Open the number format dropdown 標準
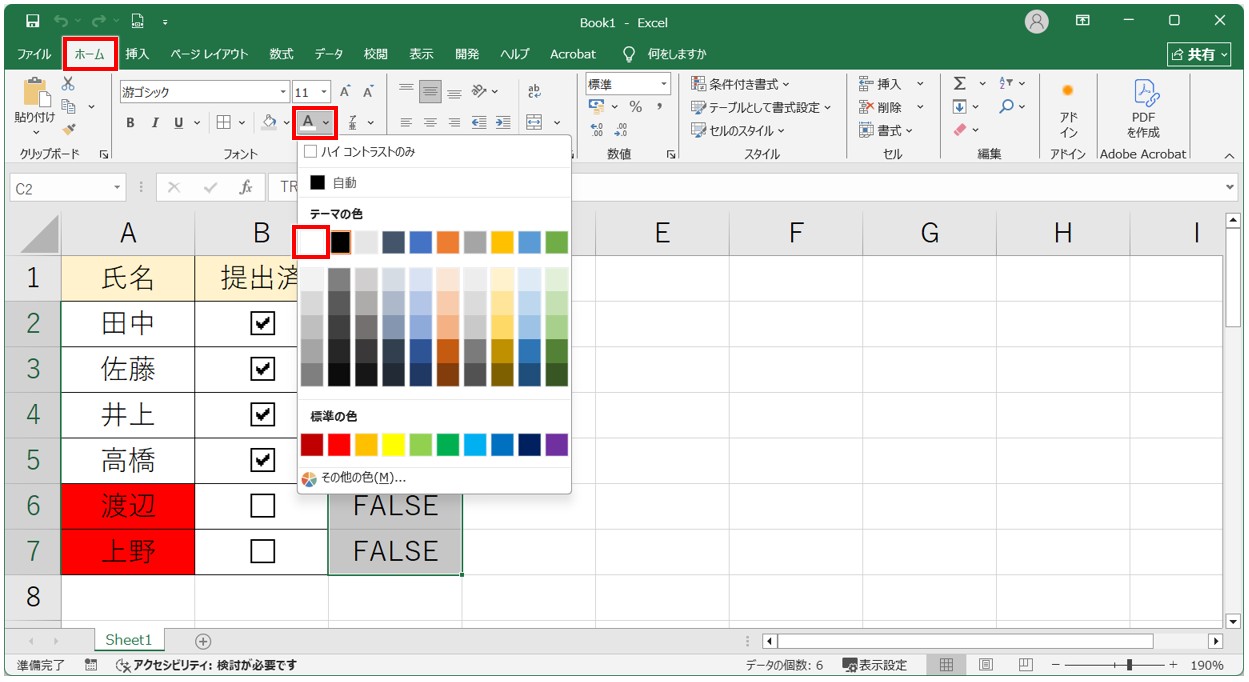 pos(663,85)
